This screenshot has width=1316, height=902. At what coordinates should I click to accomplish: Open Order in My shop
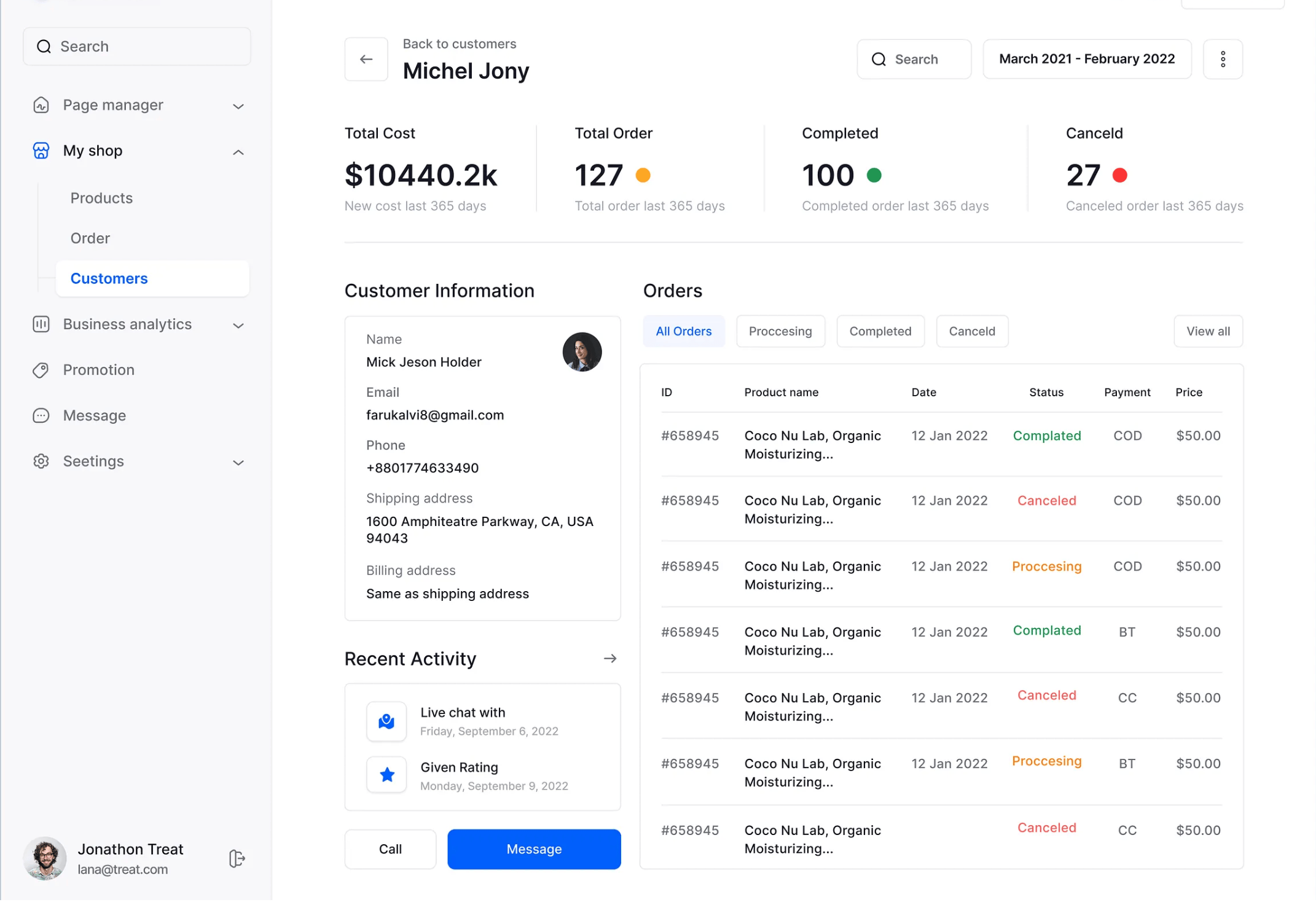[90, 238]
